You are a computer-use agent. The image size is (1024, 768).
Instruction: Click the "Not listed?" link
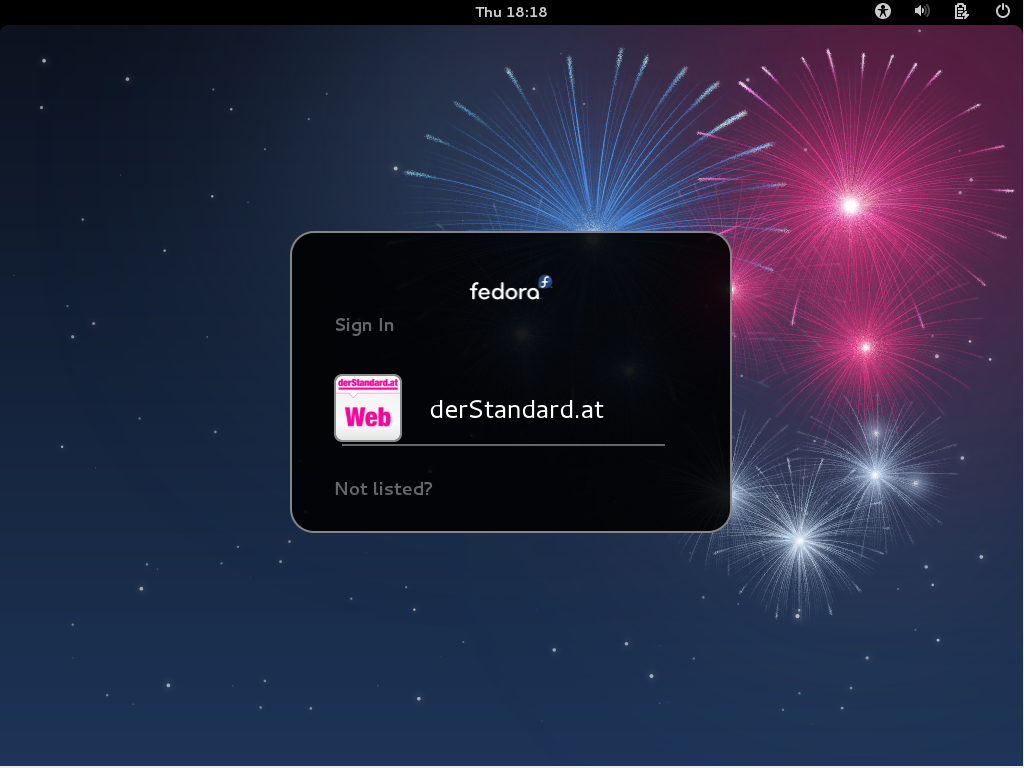point(383,488)
